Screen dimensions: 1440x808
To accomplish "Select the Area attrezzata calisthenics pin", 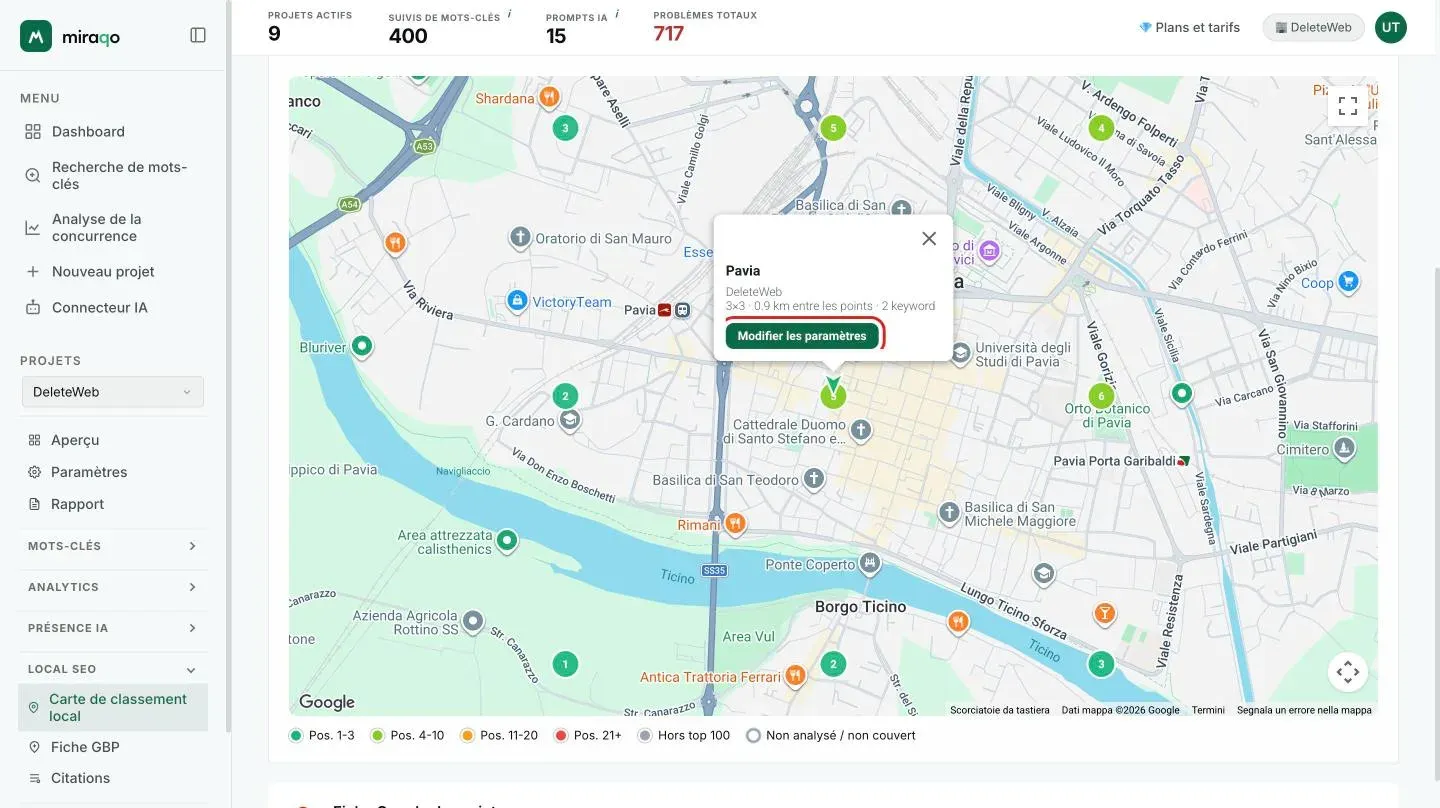I will tap(507, 541).
